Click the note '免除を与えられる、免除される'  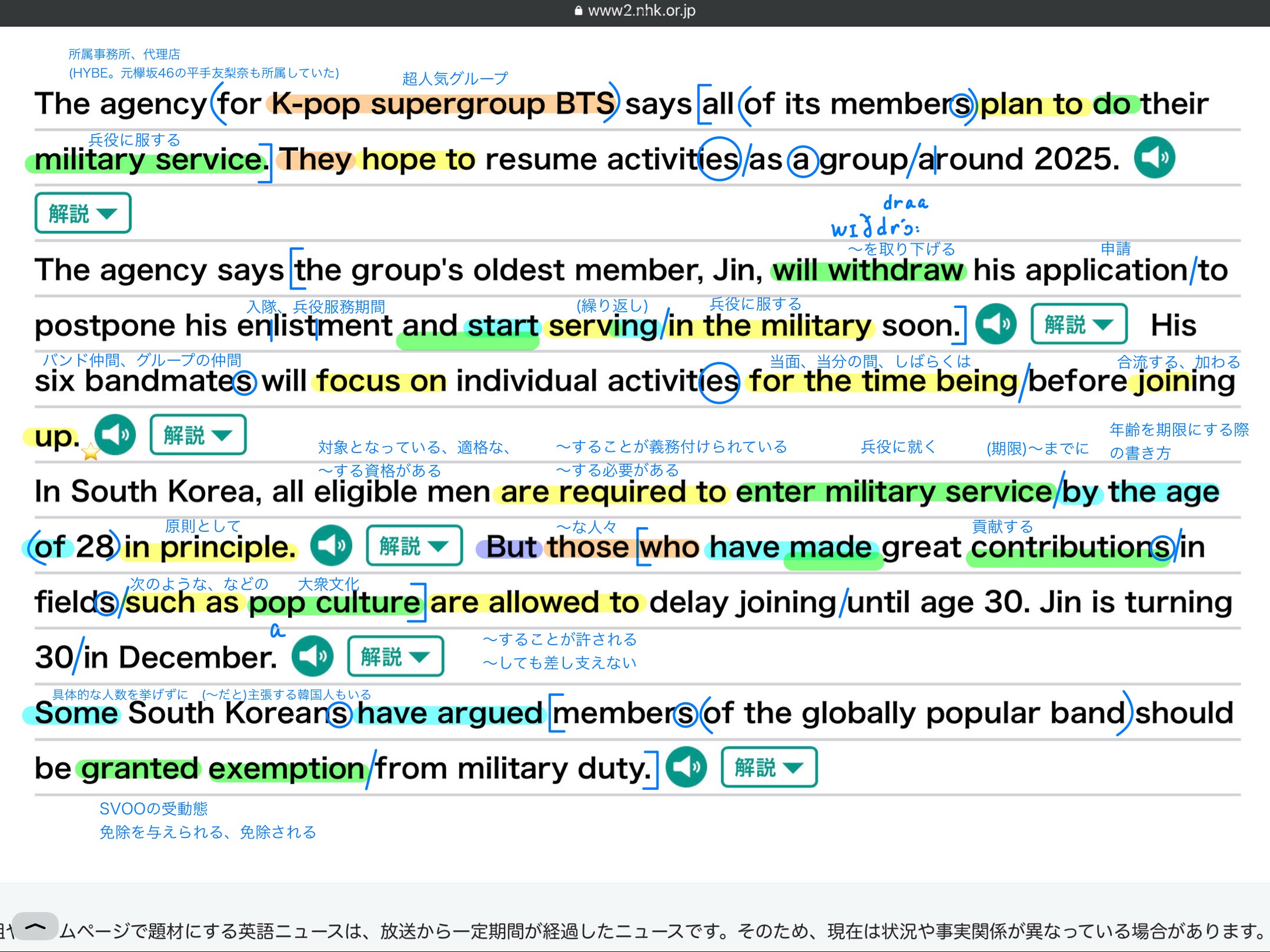pyautogui.click(x=208, y=832)
